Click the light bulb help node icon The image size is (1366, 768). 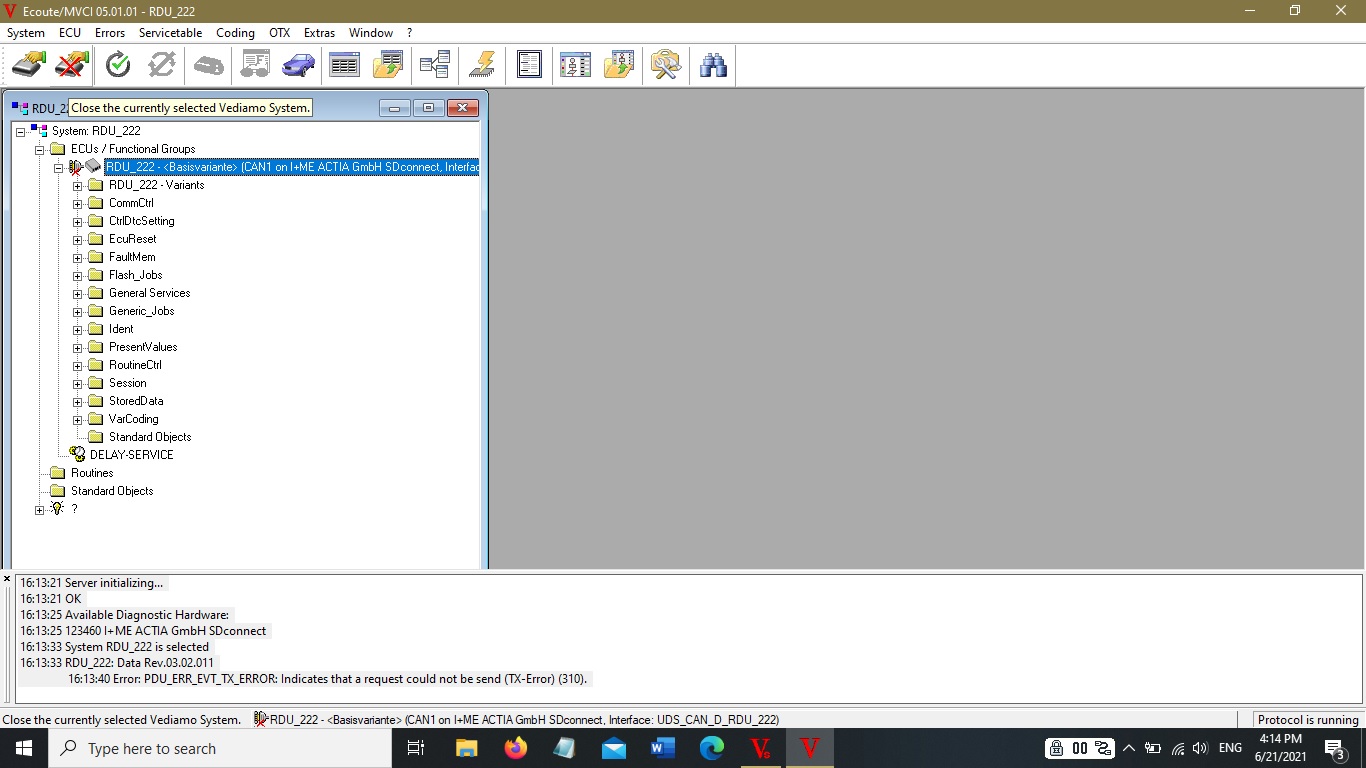pos(57,509)
